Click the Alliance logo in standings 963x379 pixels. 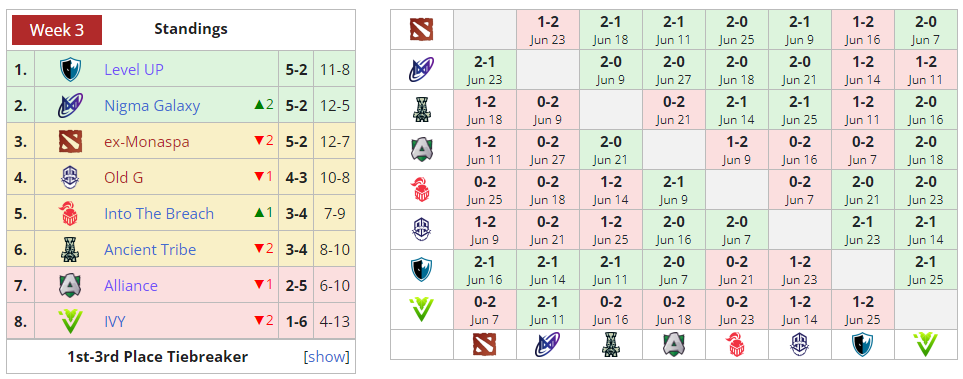click(70, 286)
